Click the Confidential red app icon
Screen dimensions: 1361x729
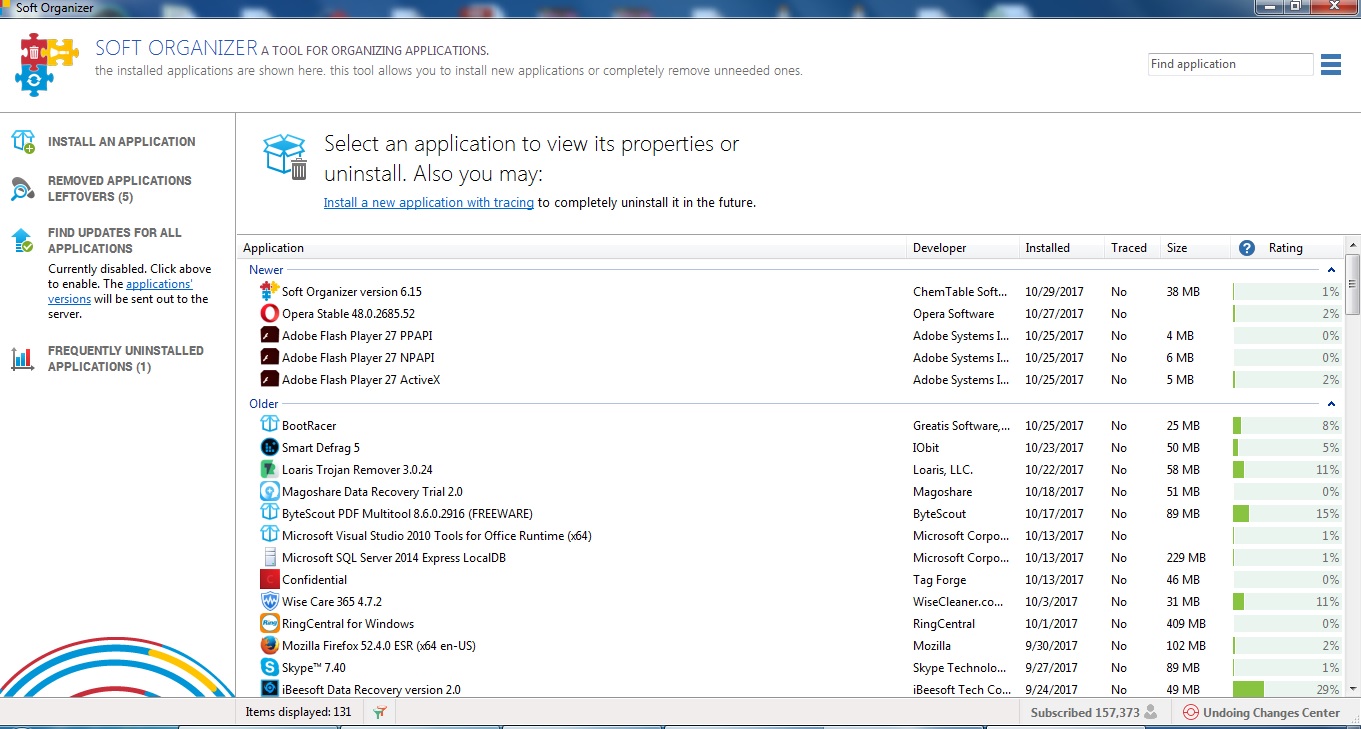269,580
